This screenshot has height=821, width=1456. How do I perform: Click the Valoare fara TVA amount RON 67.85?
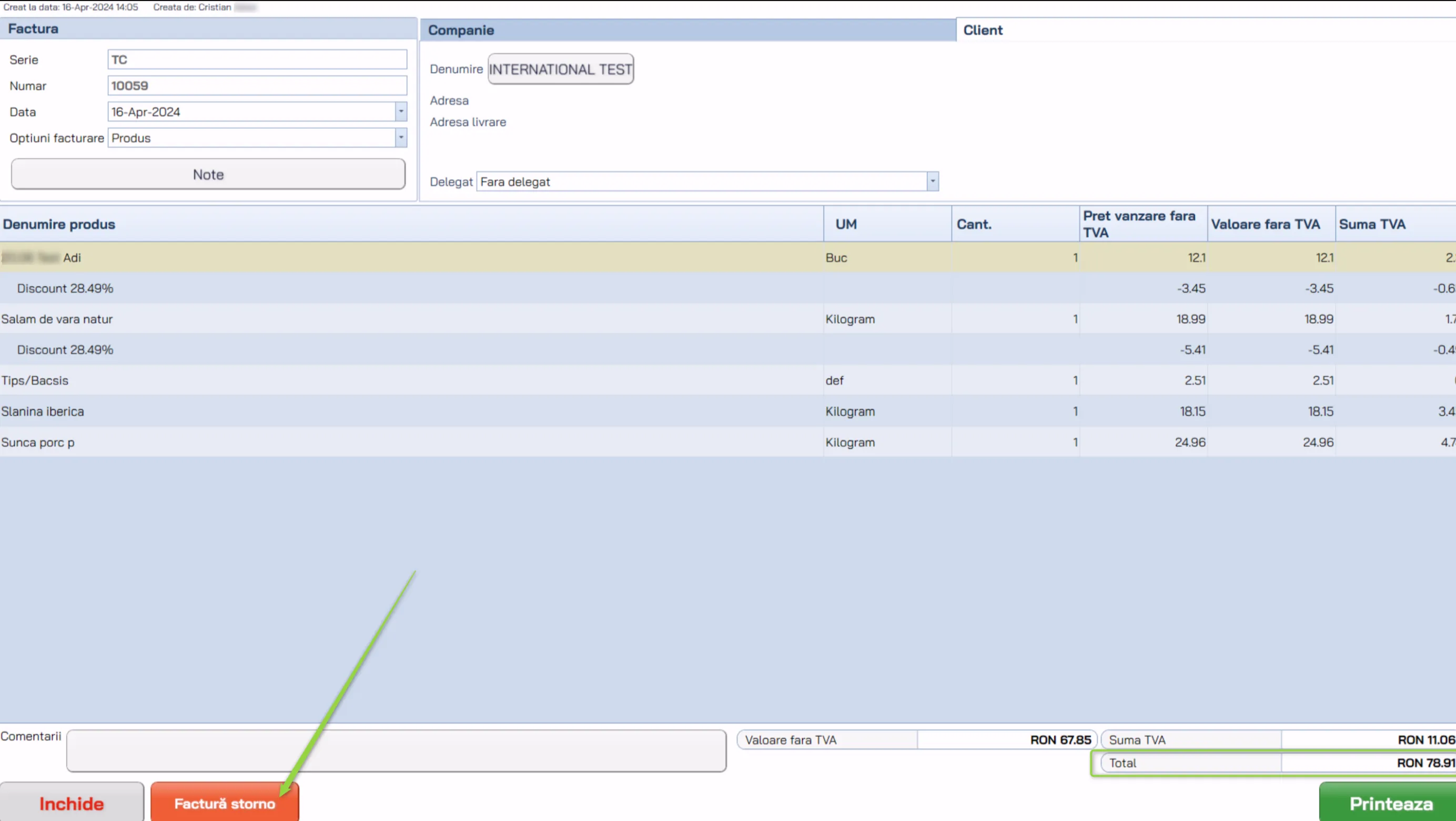(x=1060, y=739)
